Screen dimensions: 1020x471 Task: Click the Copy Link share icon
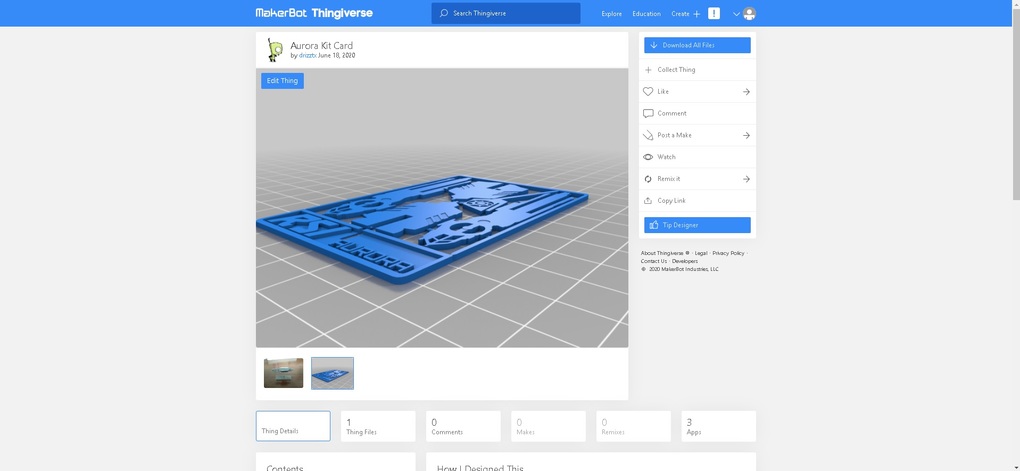coord(648,201)
